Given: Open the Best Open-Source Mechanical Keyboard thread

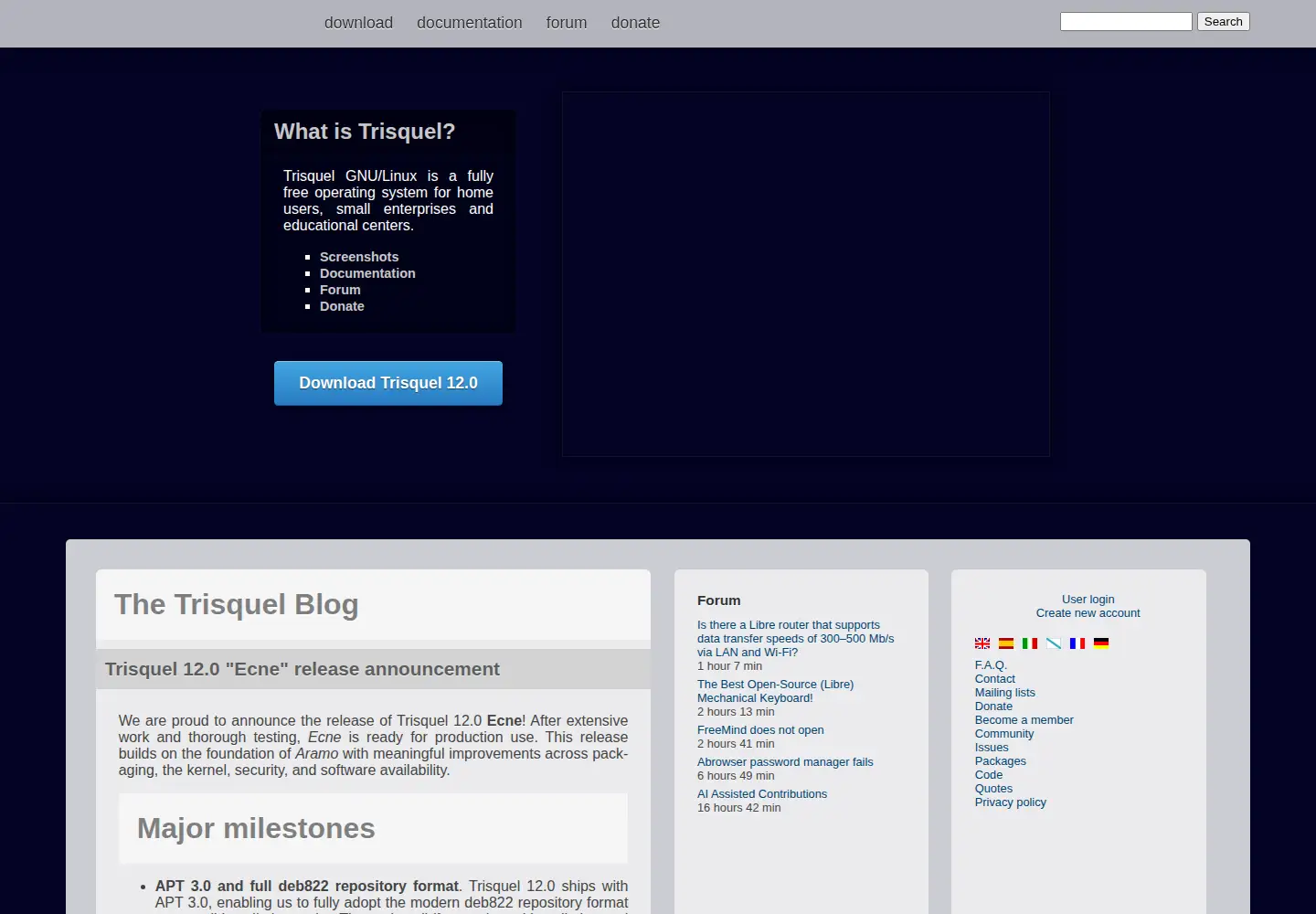Looking at the screenshot, I should [775, 691].
